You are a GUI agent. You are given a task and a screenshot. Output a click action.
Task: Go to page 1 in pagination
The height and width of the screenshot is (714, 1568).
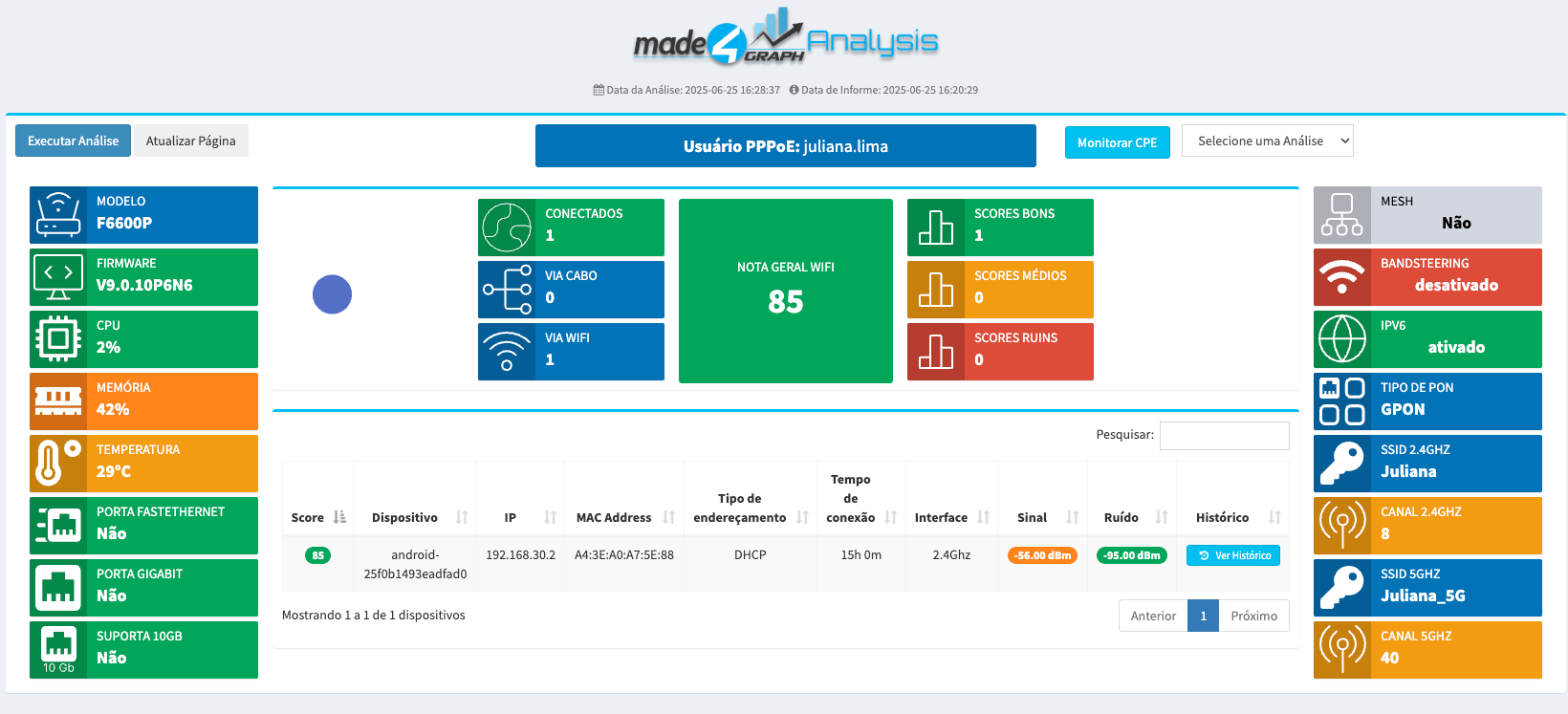(1203, 616)
